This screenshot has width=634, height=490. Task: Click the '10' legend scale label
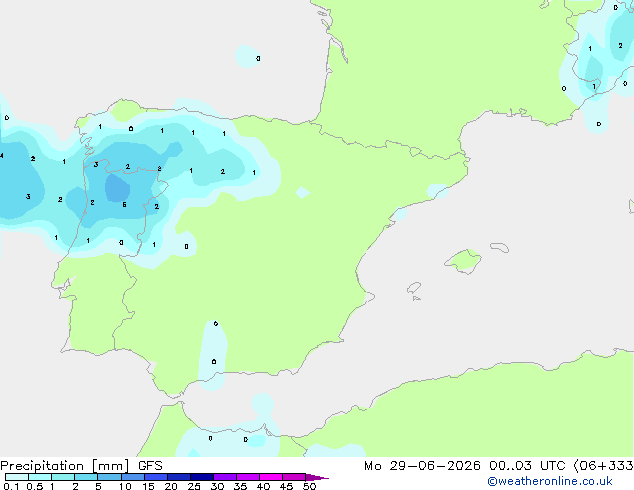click(125, 486)
